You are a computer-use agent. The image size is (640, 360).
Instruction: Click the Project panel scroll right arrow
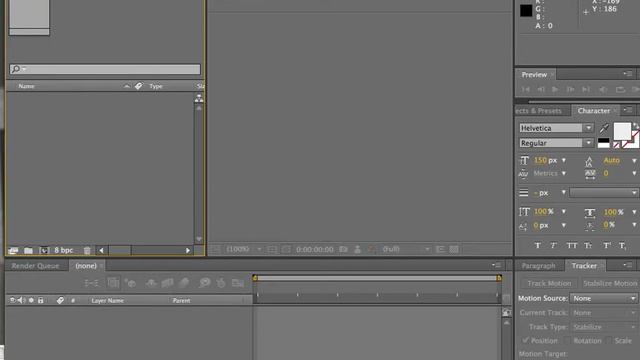pos(188,250)
